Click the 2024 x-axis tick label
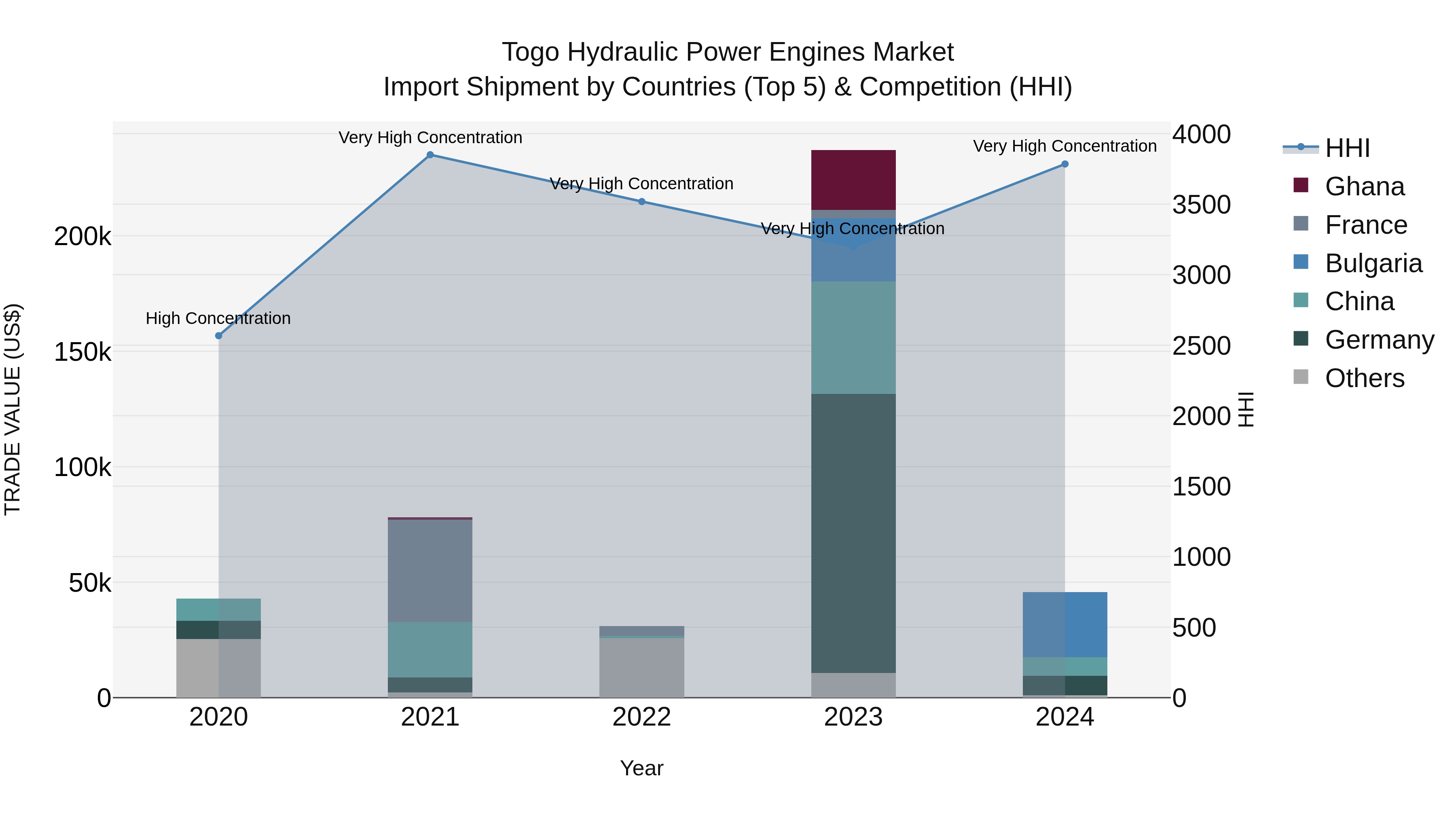The height and width of the screenshot is (819, 1456). pos(1065,717)
